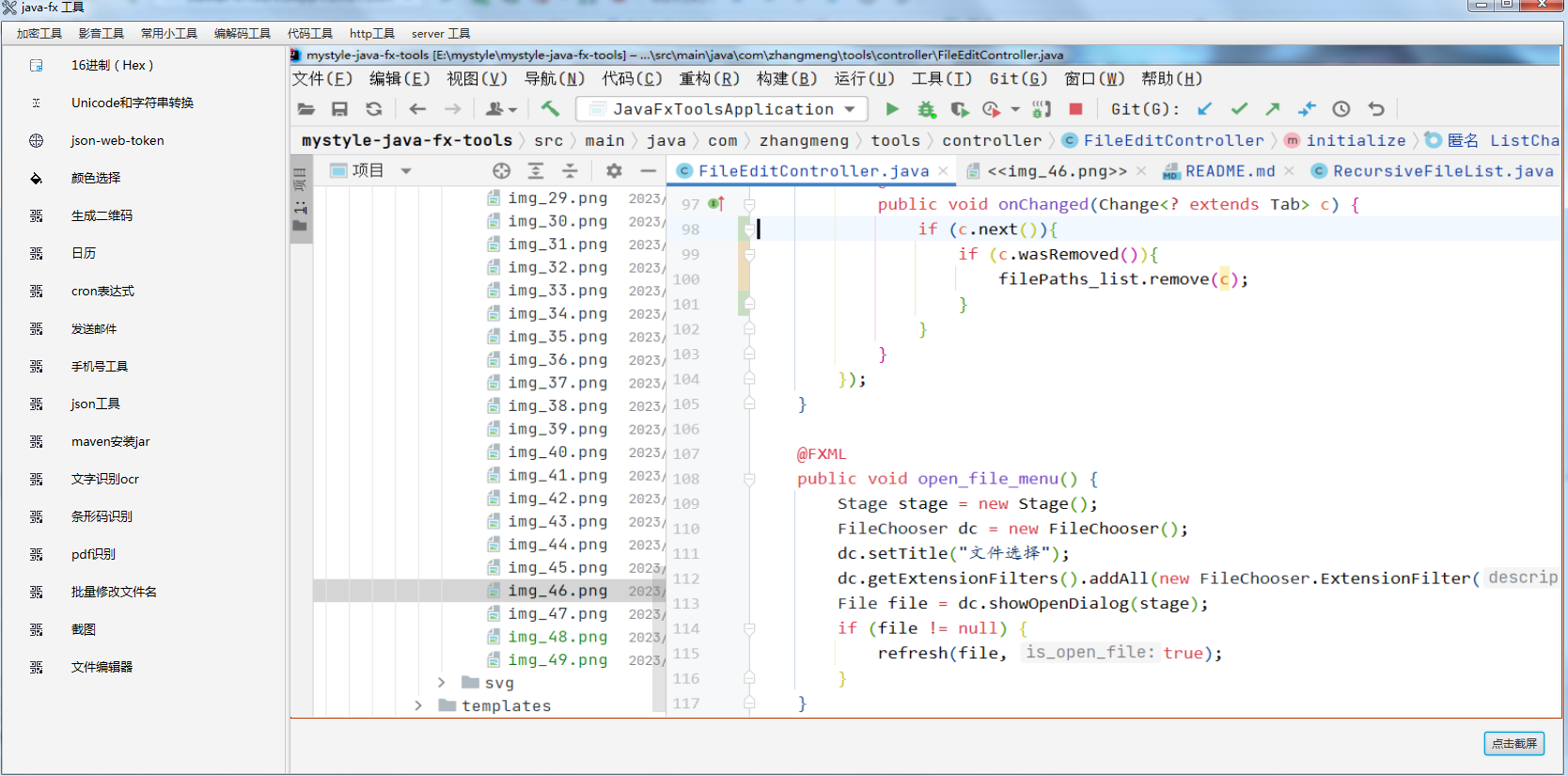
Task: Click the Git commit checkmark icon
Action: 1239,109
